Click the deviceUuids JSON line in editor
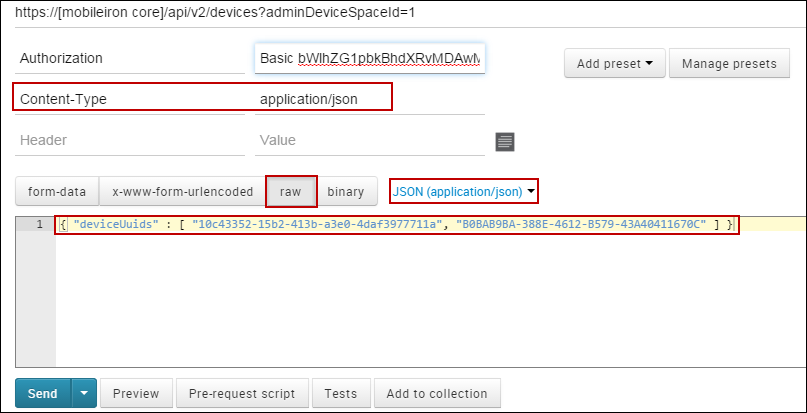Image resolution: width=807 pixels, height=413 pixels. tap(395, 224)
